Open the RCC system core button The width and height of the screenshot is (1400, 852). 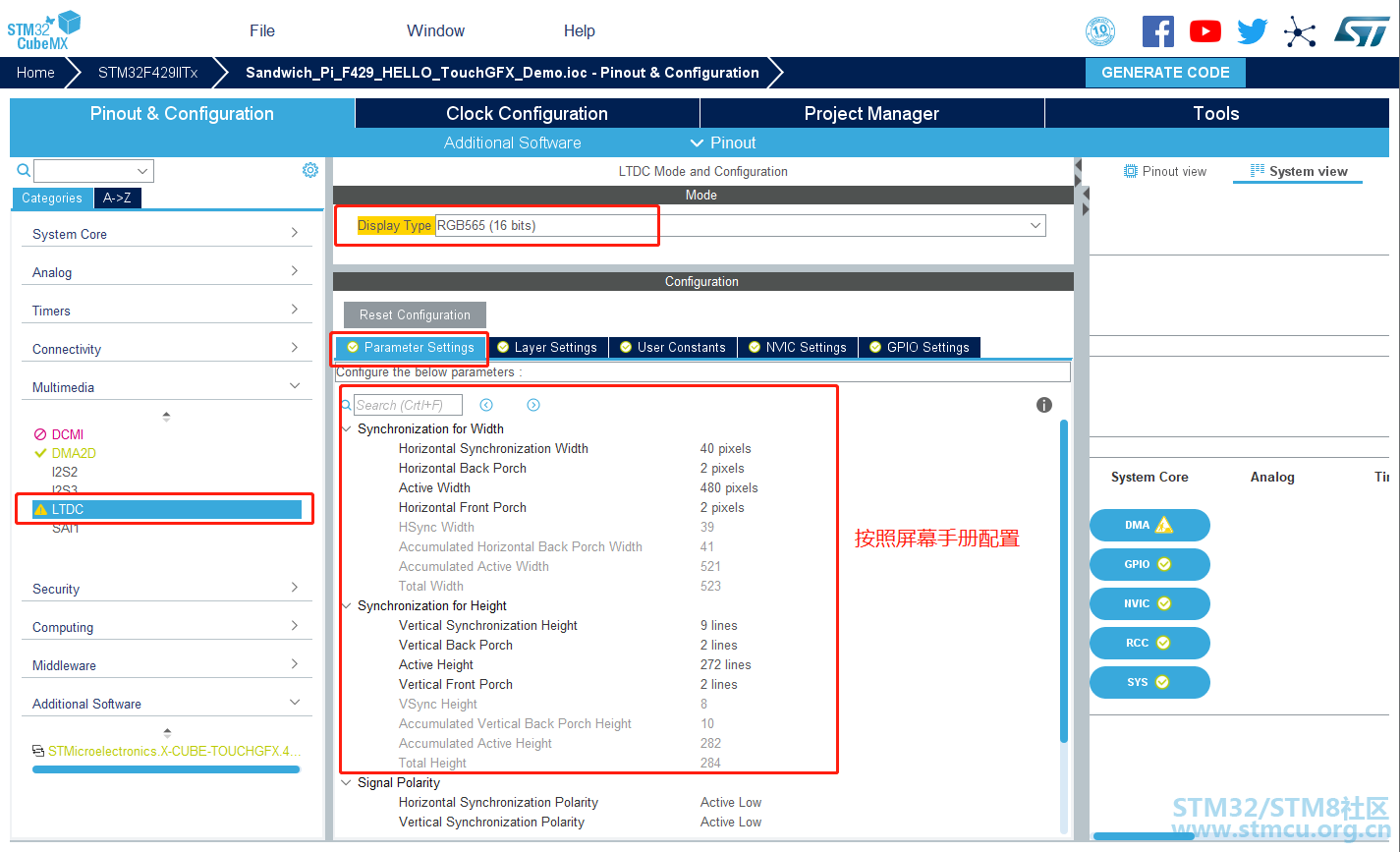tap(1149, 643)
